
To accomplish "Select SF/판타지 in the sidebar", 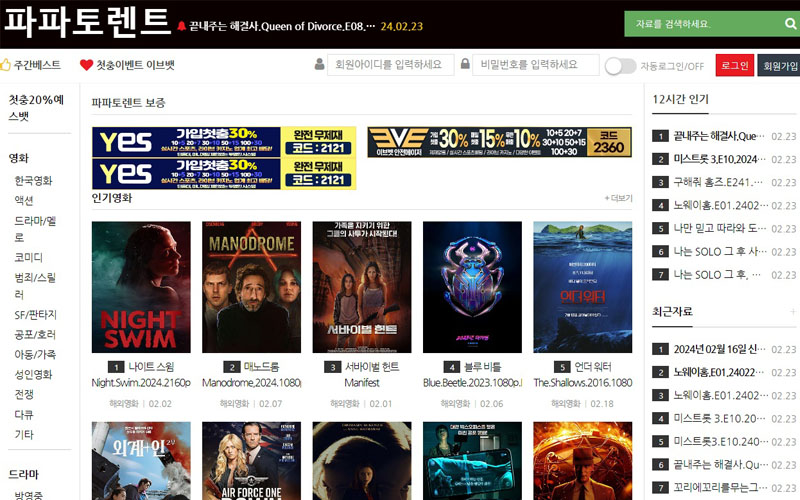I will pyautogui.click(x=36, y=315).
